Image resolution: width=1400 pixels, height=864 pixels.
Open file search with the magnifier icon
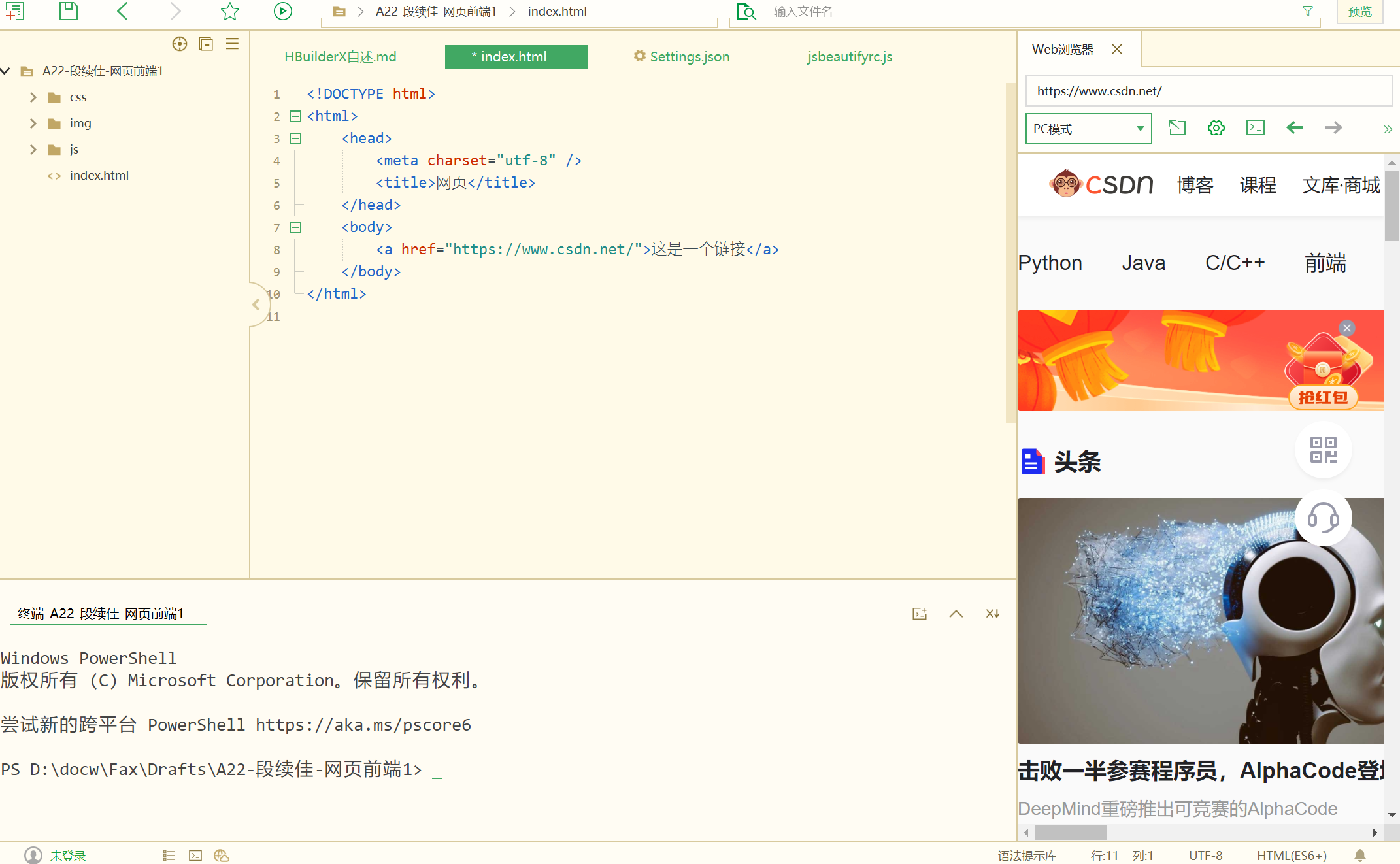(x=746, y=11)
